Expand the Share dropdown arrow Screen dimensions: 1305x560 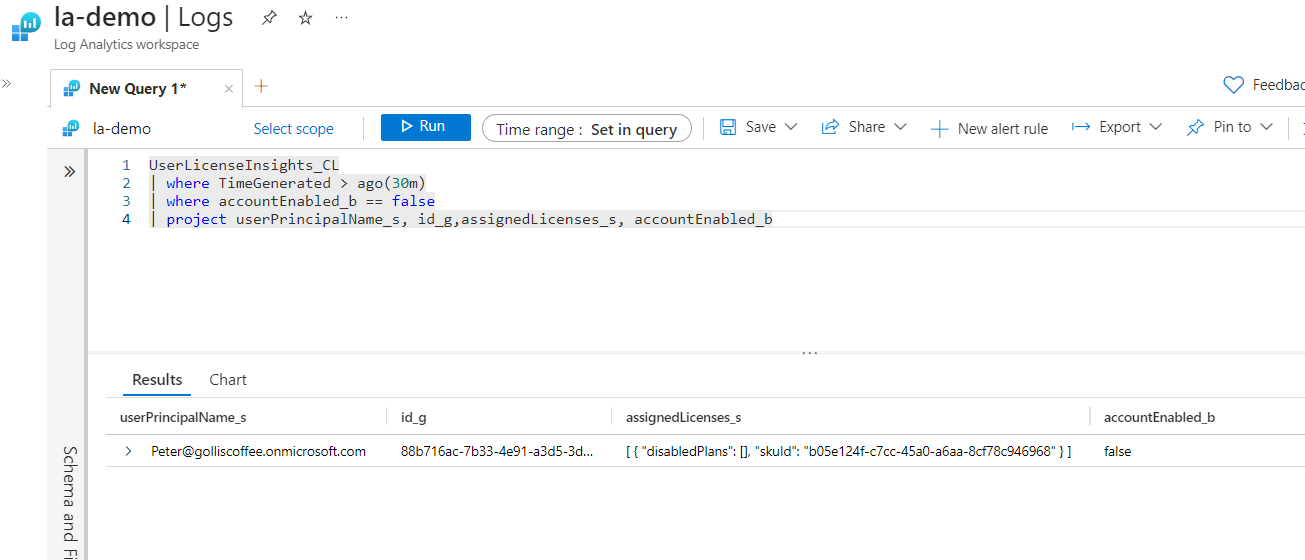[x=900, y=127]
